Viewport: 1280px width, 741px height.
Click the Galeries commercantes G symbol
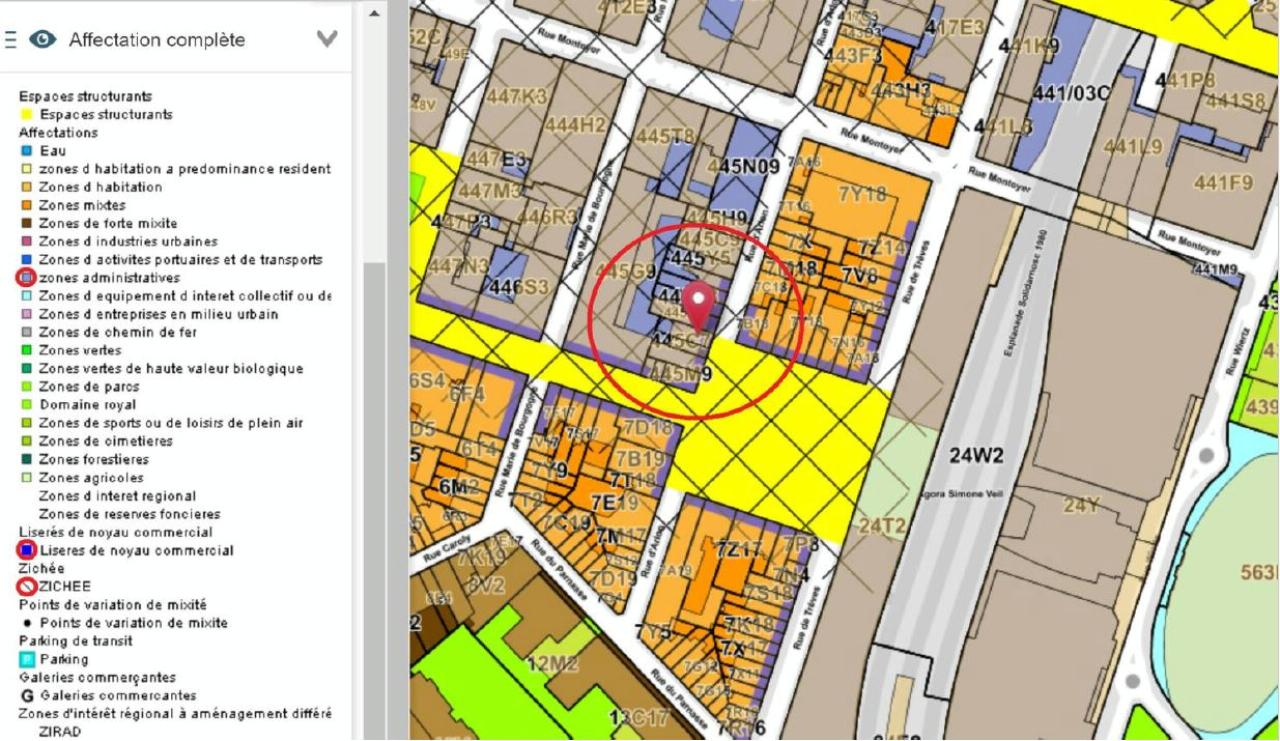tap(27, 696)
